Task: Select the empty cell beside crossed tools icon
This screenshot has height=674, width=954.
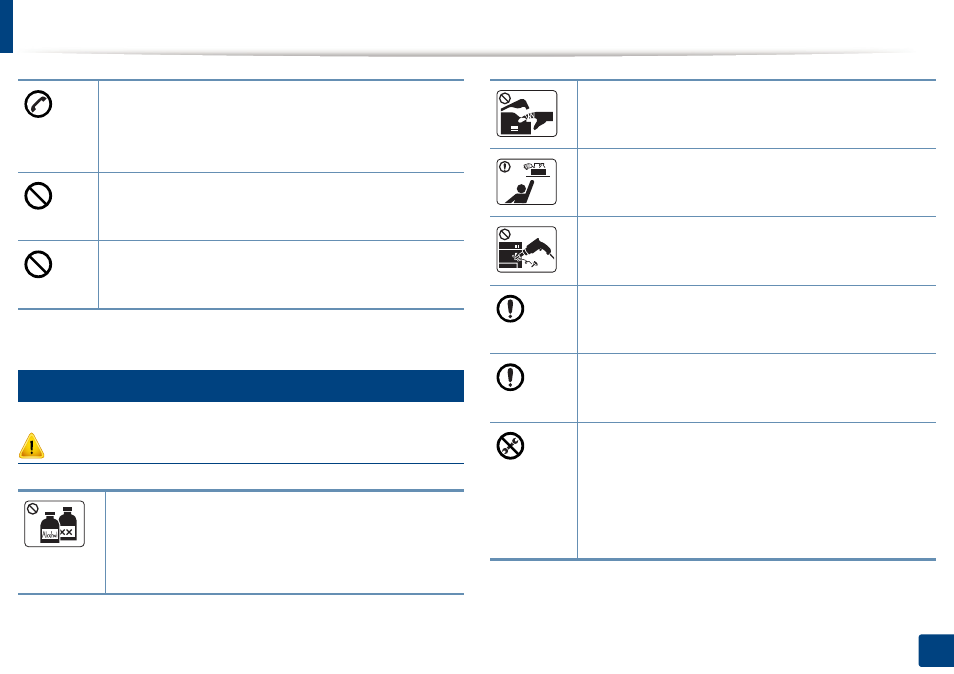Action: pyautogui.click(x=756, y=490)
